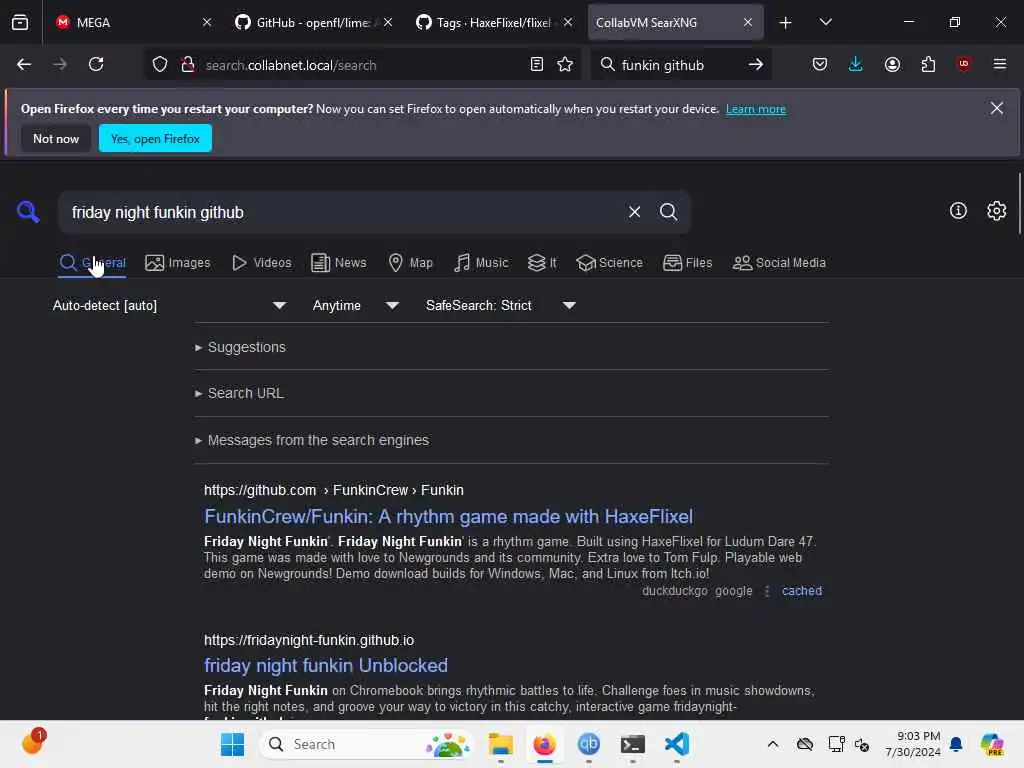Click the funkin github toolbar search box
1024x768 pixels.
click(679, 65)
